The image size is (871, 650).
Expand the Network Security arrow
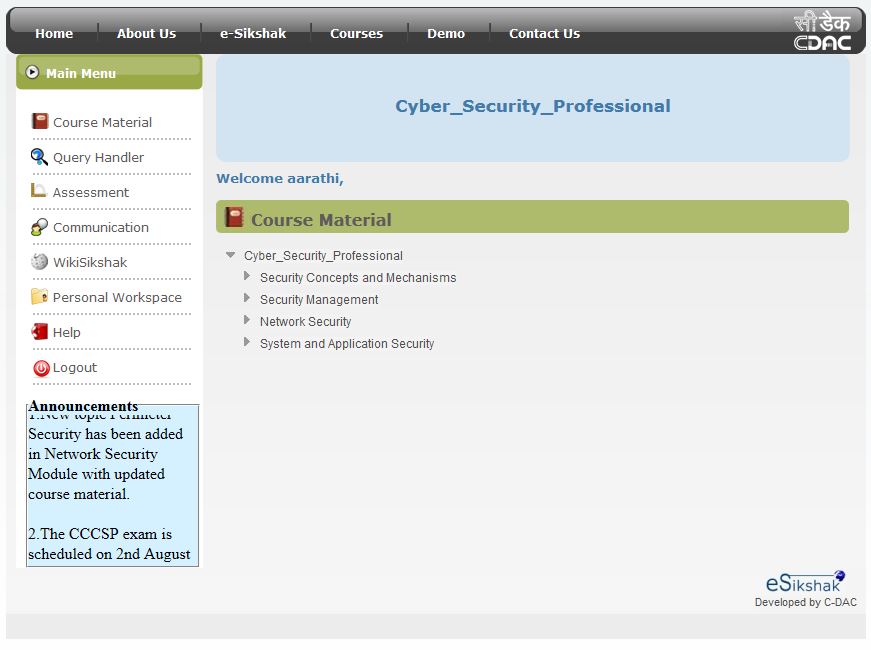tap(247, 321)
